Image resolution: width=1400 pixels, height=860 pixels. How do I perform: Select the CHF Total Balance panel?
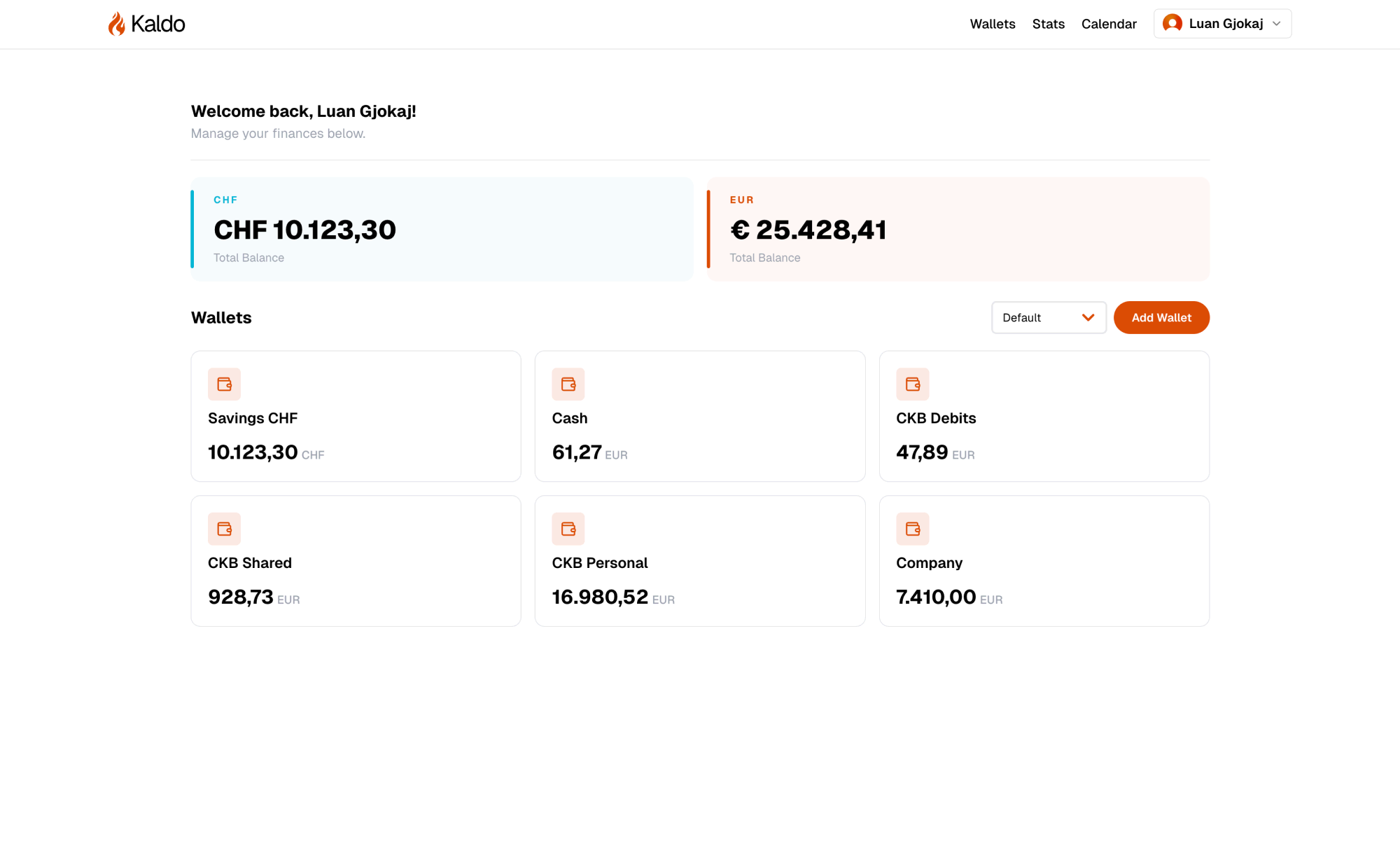coord(441,229)
